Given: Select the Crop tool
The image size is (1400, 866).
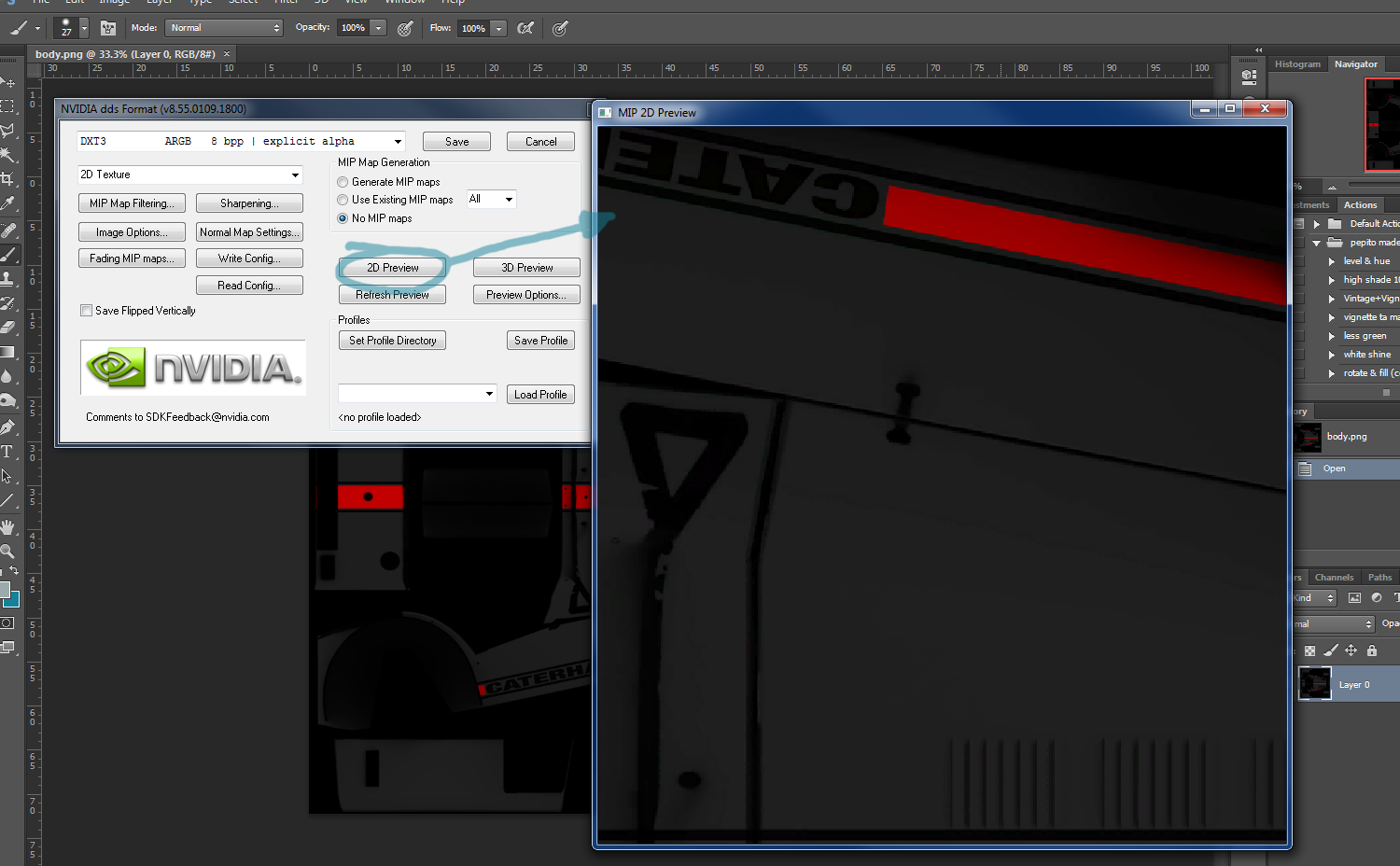Looking at the screenshot, I should coord(9,179).
